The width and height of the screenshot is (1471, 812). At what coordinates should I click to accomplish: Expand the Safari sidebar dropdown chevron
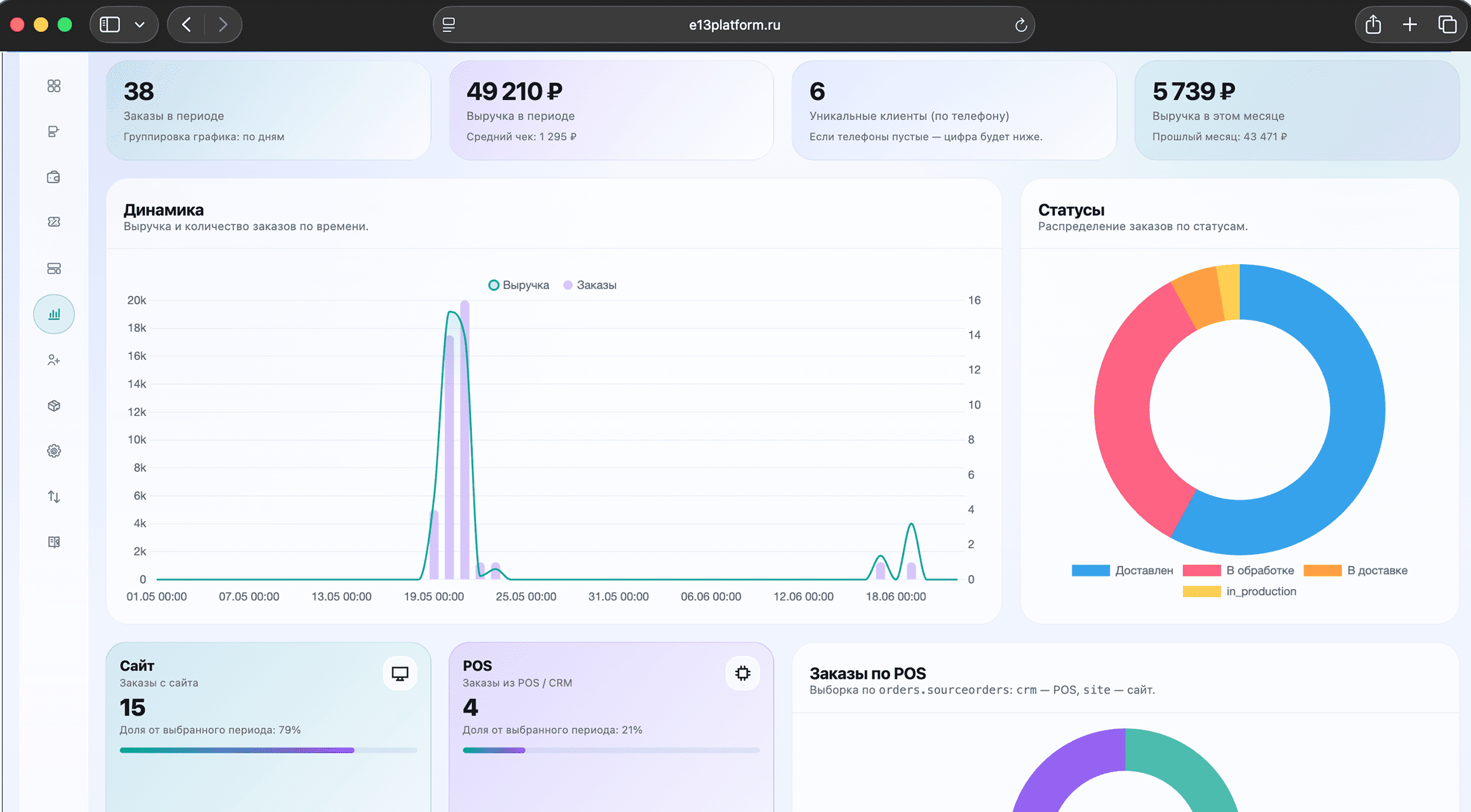coord(140,25)
